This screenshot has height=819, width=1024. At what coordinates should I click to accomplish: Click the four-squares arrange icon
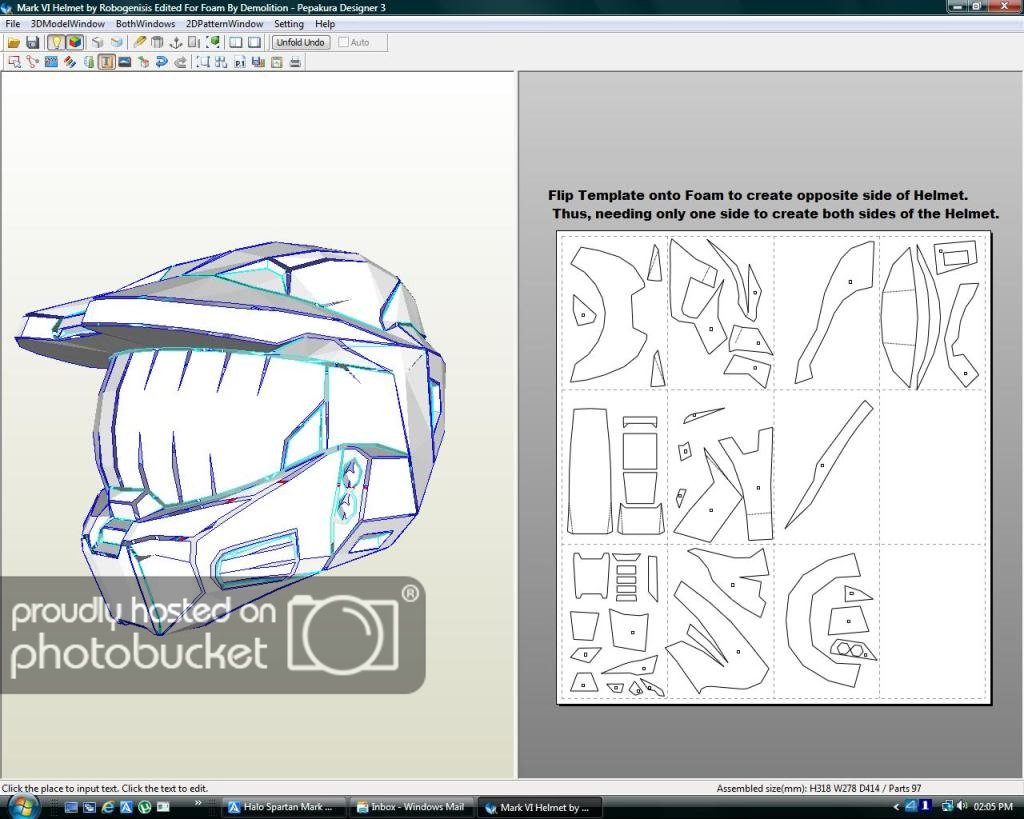click(x=221, y=62)
